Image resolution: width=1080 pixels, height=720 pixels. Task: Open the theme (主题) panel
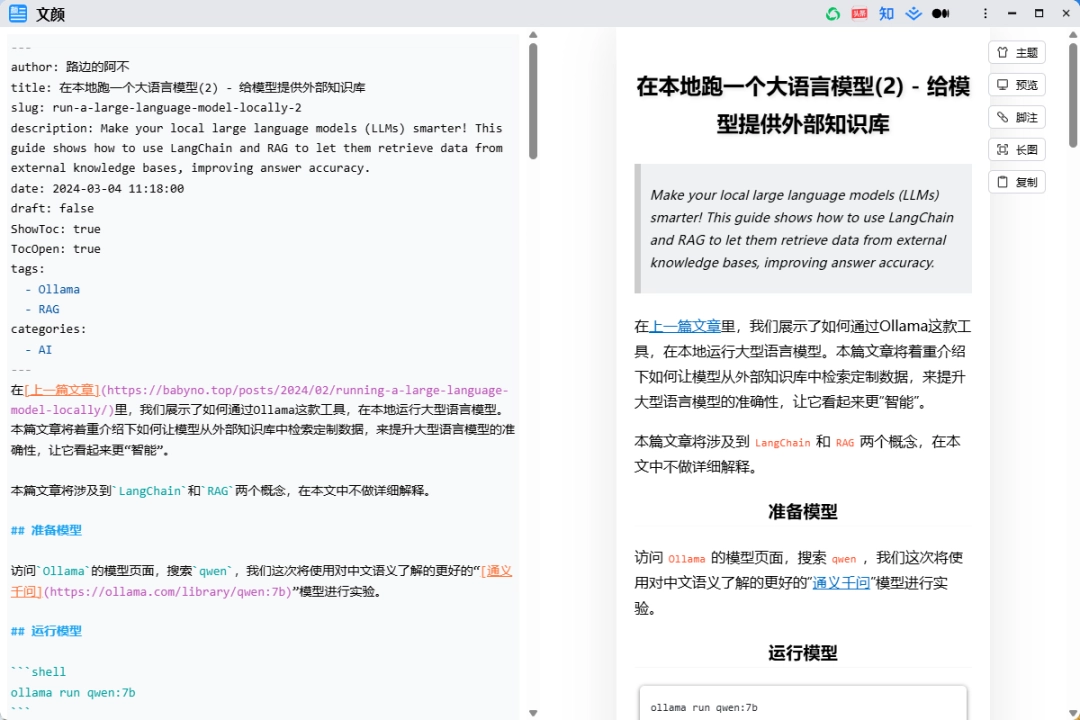click(1017, 52)
